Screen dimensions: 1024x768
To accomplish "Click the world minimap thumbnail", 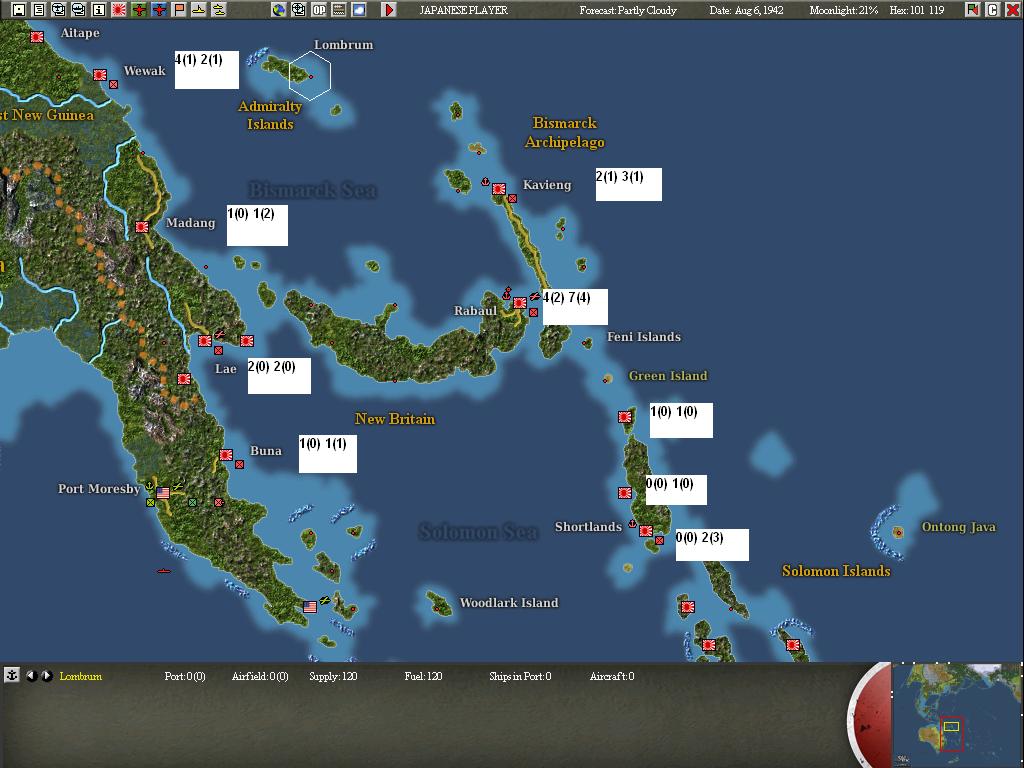I will pos(956,715).
